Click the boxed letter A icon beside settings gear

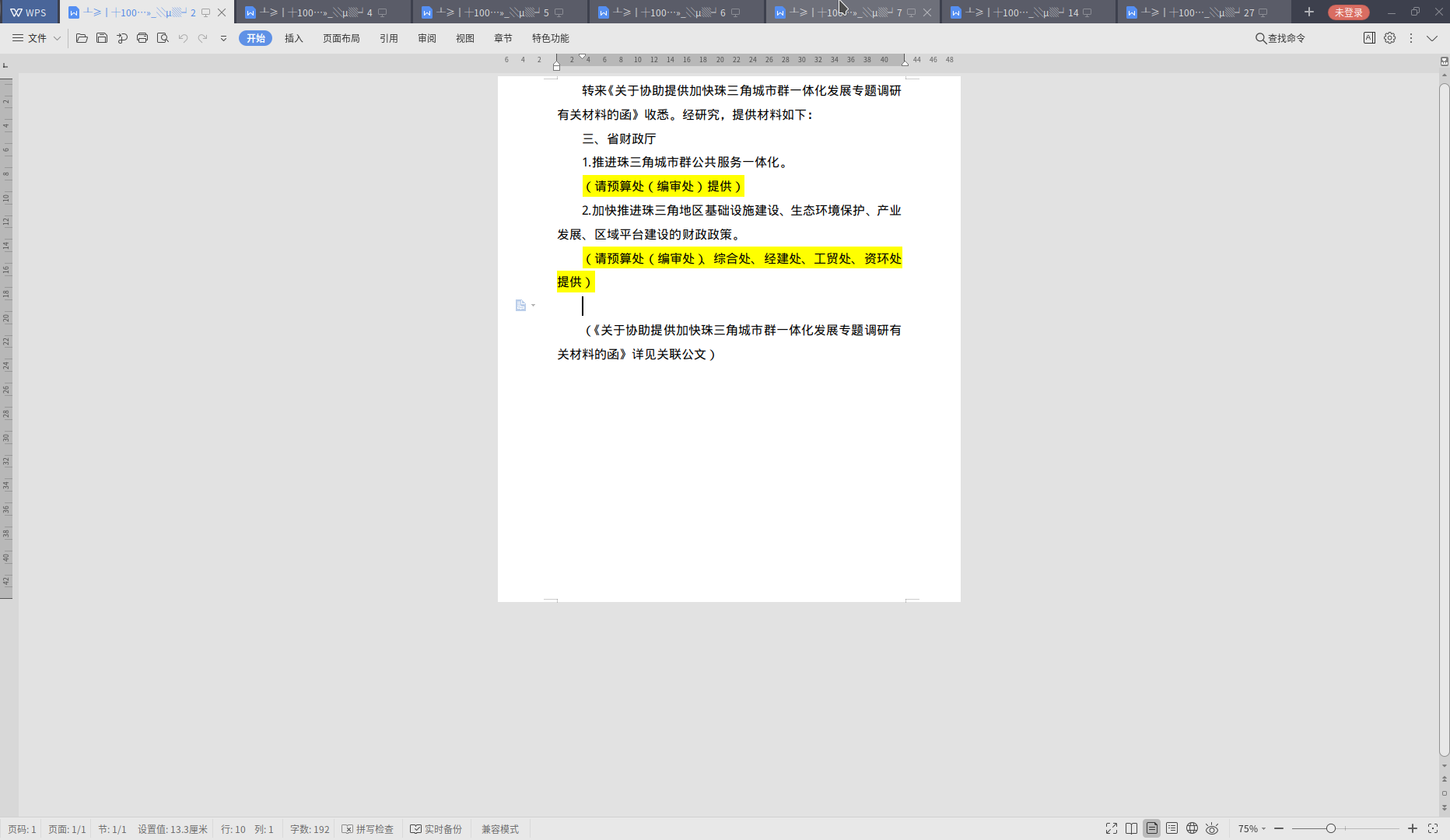click(1370, 37)
